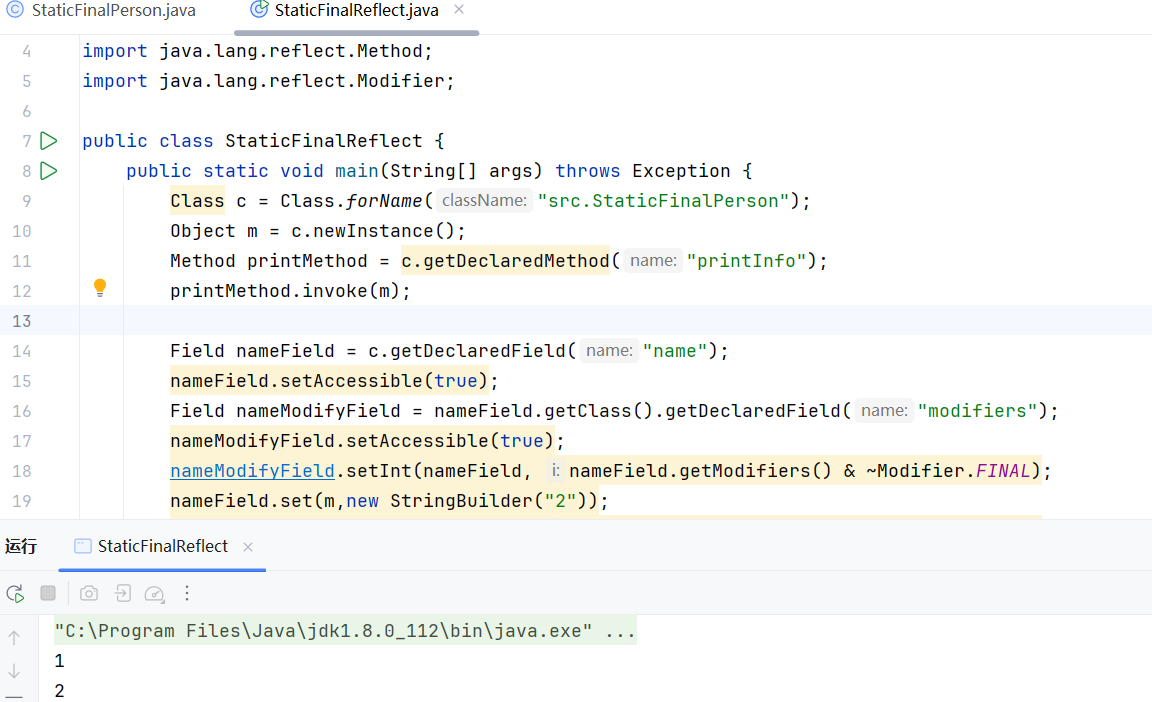Place cursor on empty line 13
Screen dimensions: 1152x702
pos(600,321)
